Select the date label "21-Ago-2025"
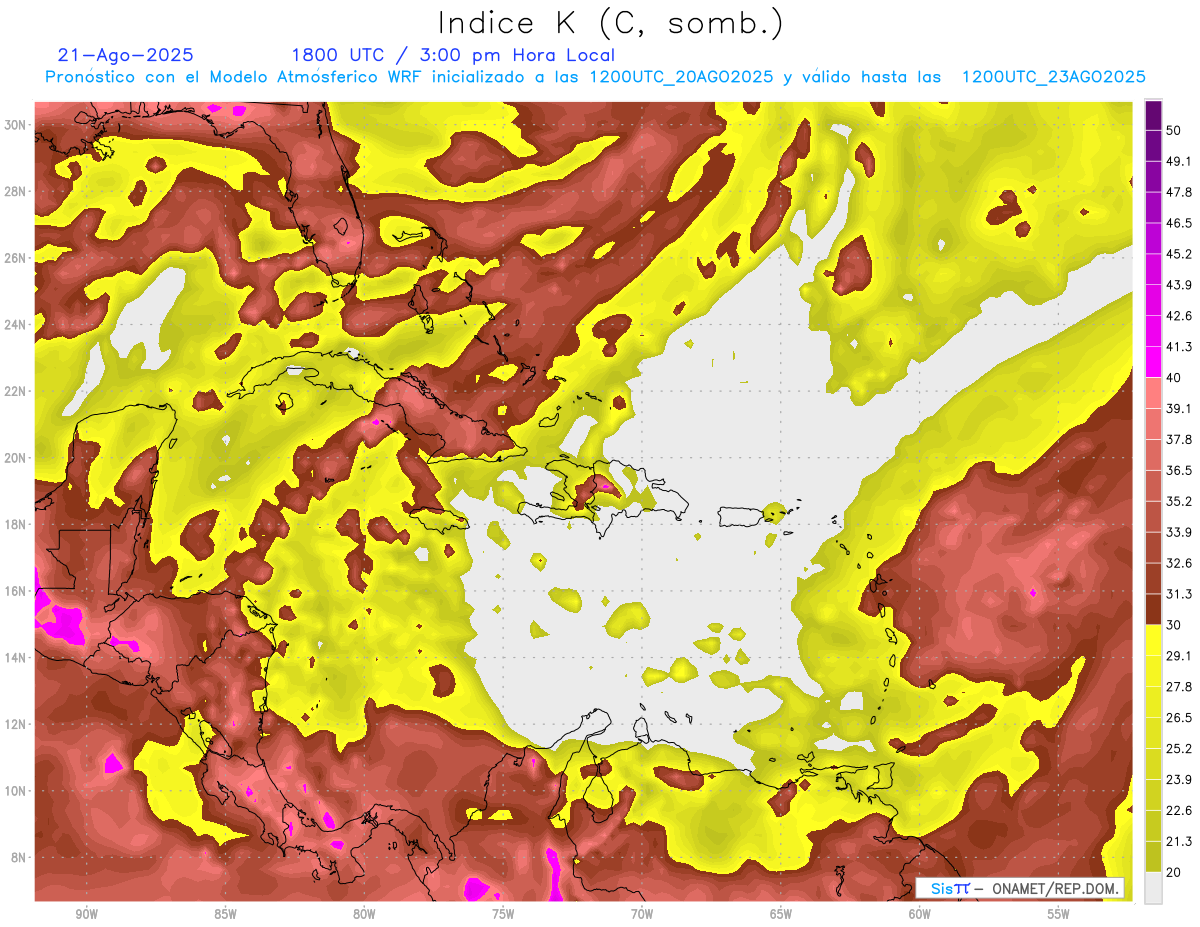 click(126, 55)
